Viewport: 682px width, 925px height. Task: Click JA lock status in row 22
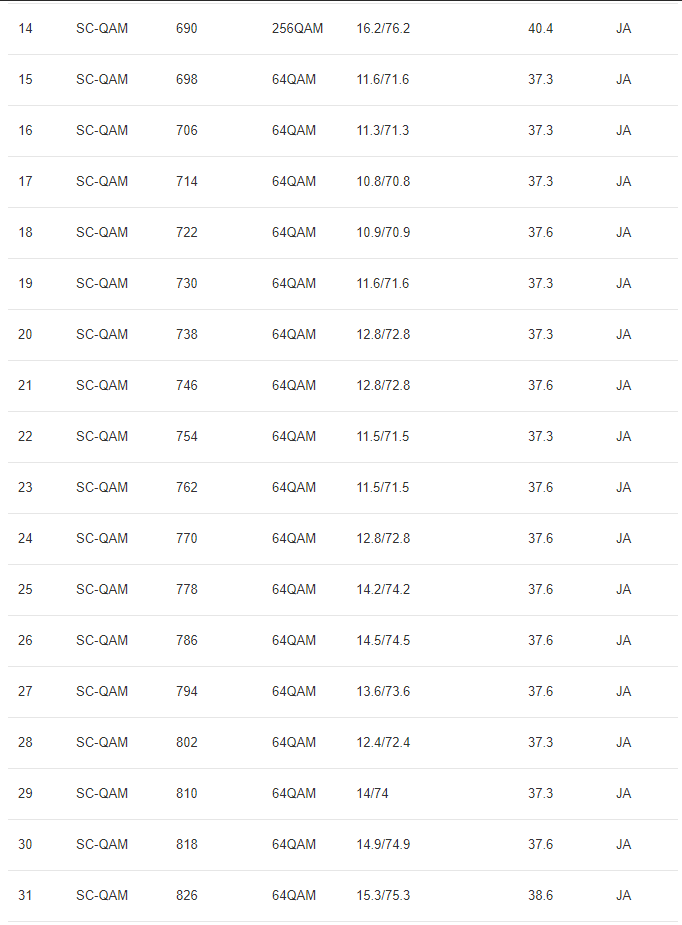[624, 437]
